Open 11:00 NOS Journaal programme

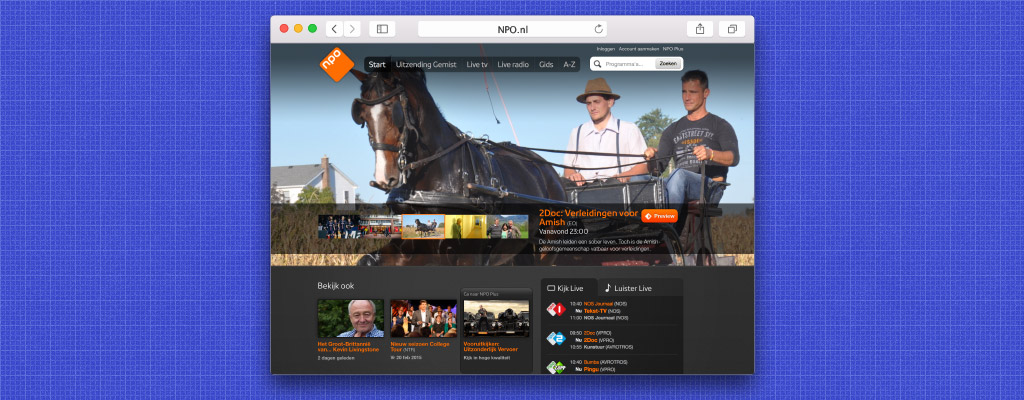tap(599, 318)
